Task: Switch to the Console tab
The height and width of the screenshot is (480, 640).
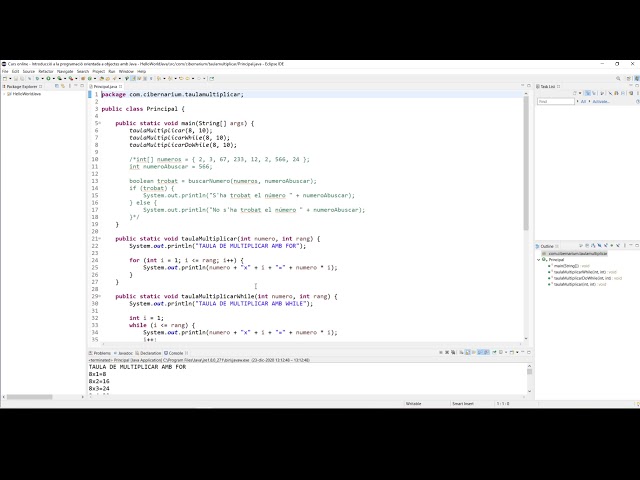Action: (x=176, y=353)
